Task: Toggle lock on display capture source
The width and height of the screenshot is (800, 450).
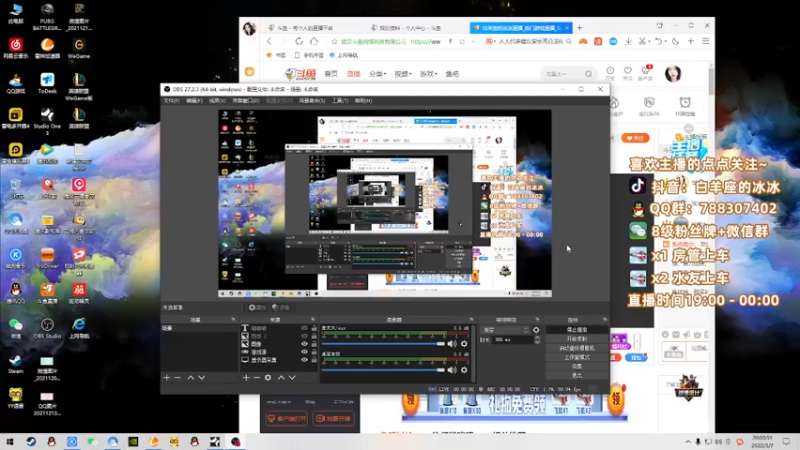Action: tap(314, 360)
